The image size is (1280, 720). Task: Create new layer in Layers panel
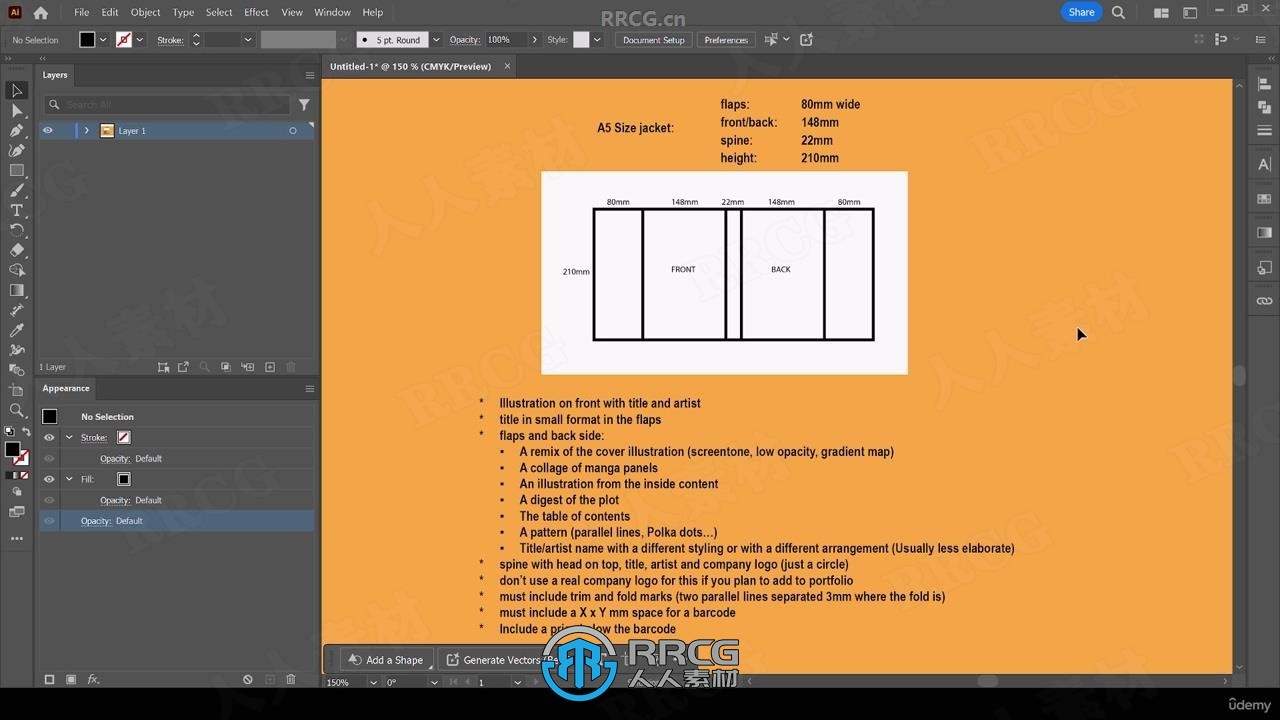[x=270, y=367]
